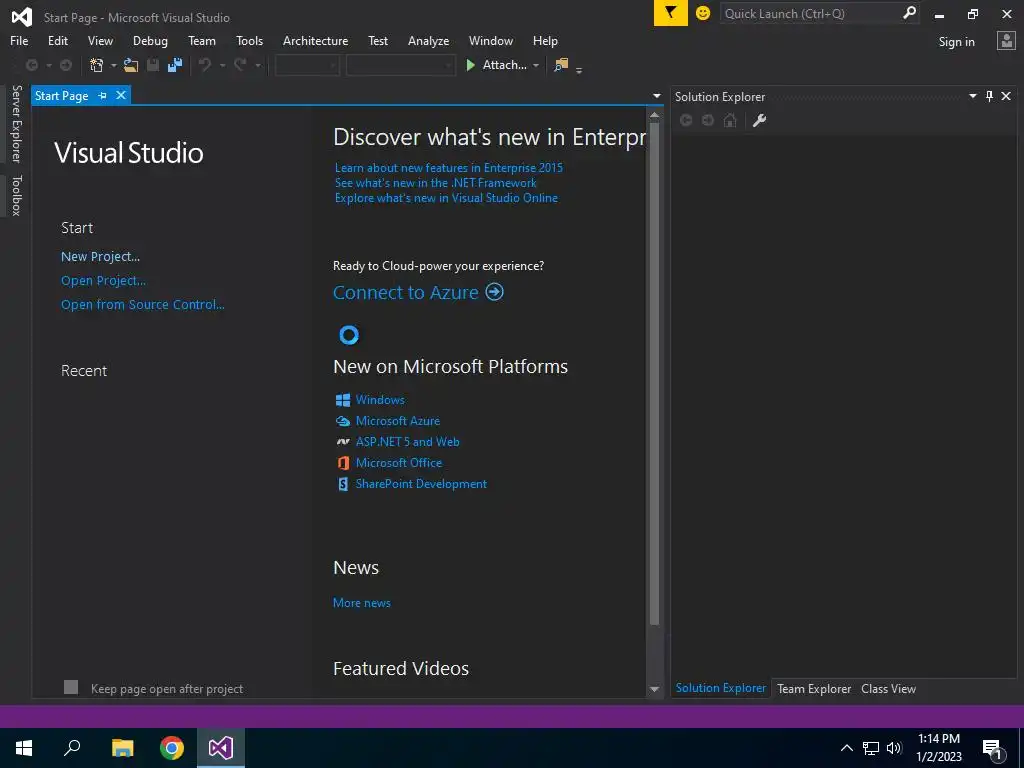Open the Undo history dropdown arrow
The height and width of the screenshot is (768, 1024).
[x=222, y=65]
